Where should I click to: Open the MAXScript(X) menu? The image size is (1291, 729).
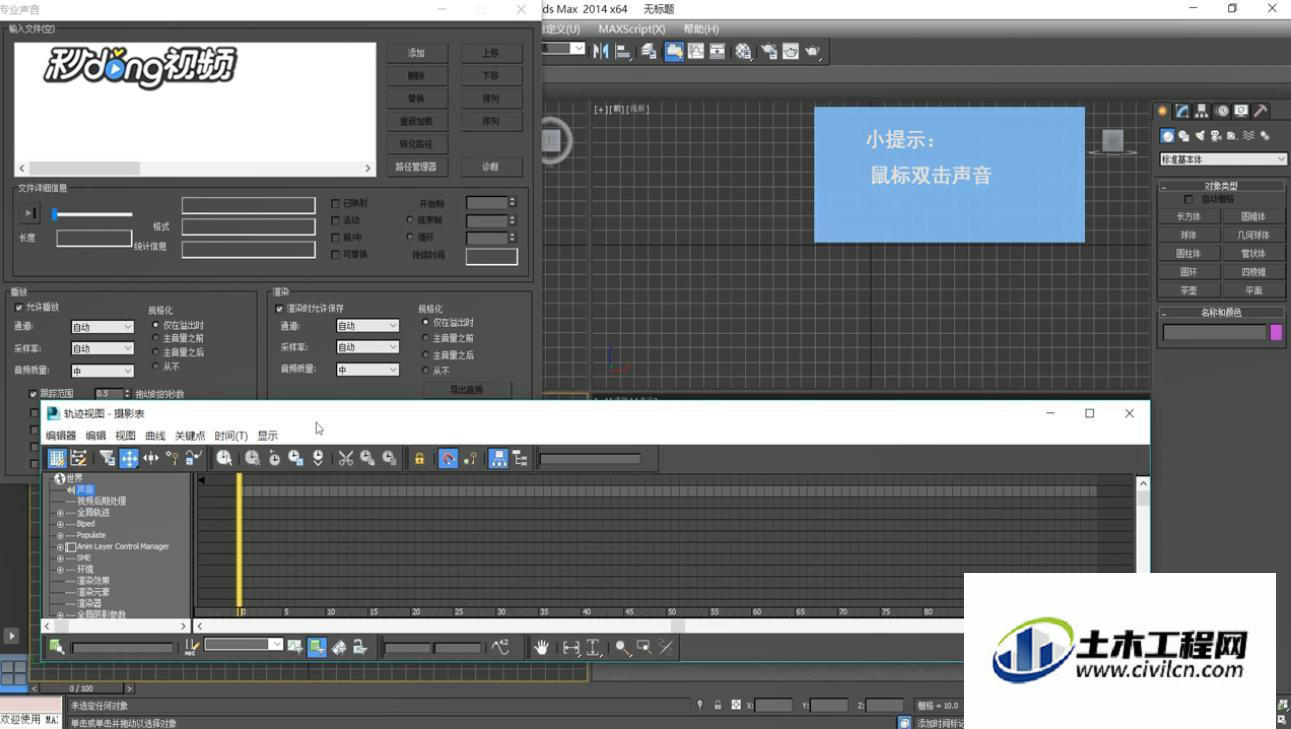pyautogui.click(x=631, y=29)
